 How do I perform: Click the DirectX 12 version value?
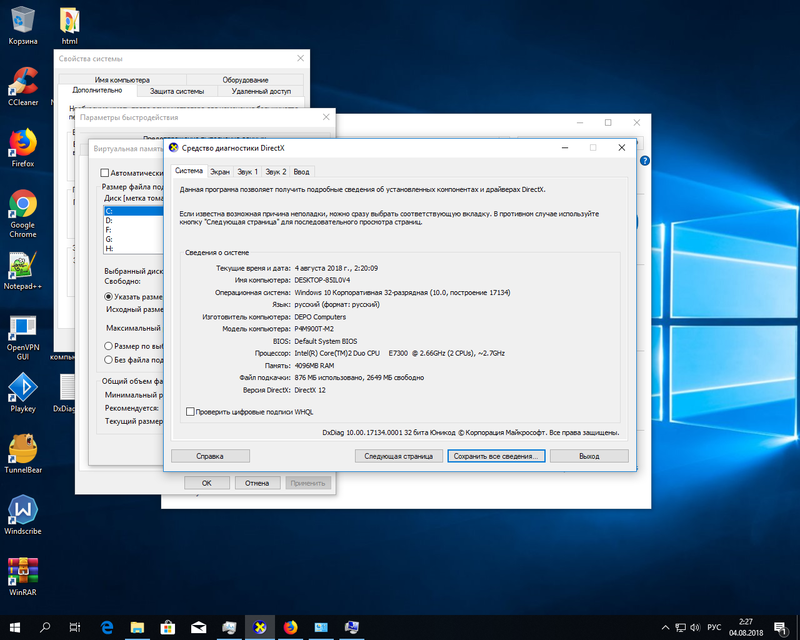310,390
